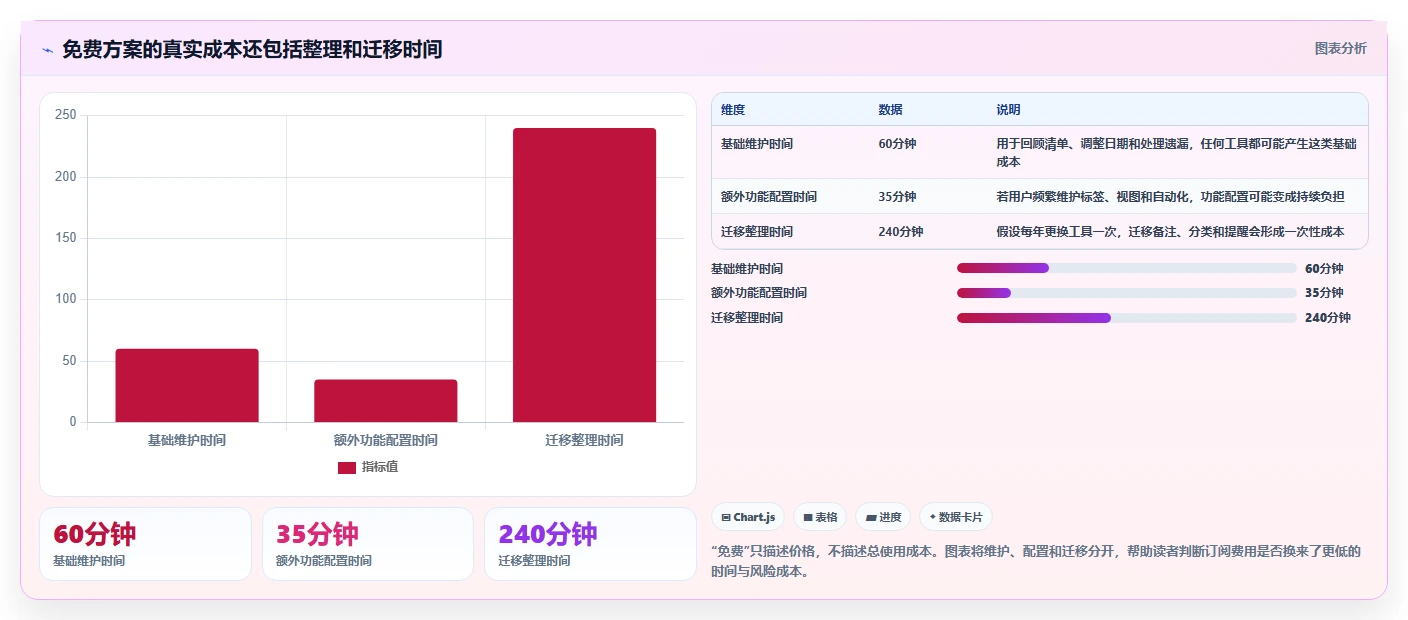Click the 240分钟 table cell
The width and height of the screenshot is (1408, 620).
[901, 232]
